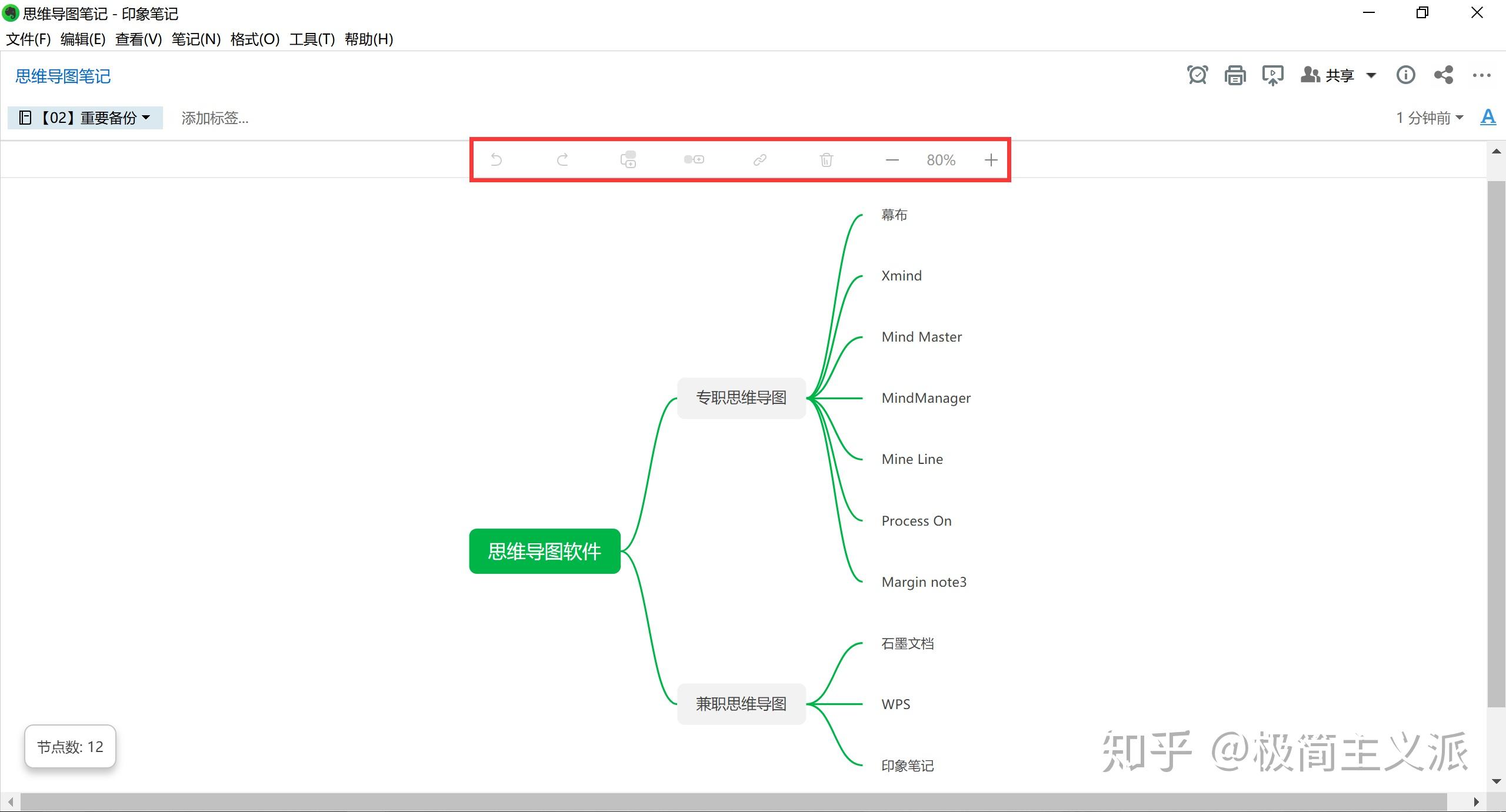Open the 编辑(E) menu
The height and width of the screenshot is (812, 1506).
click(x=83, y=39)
